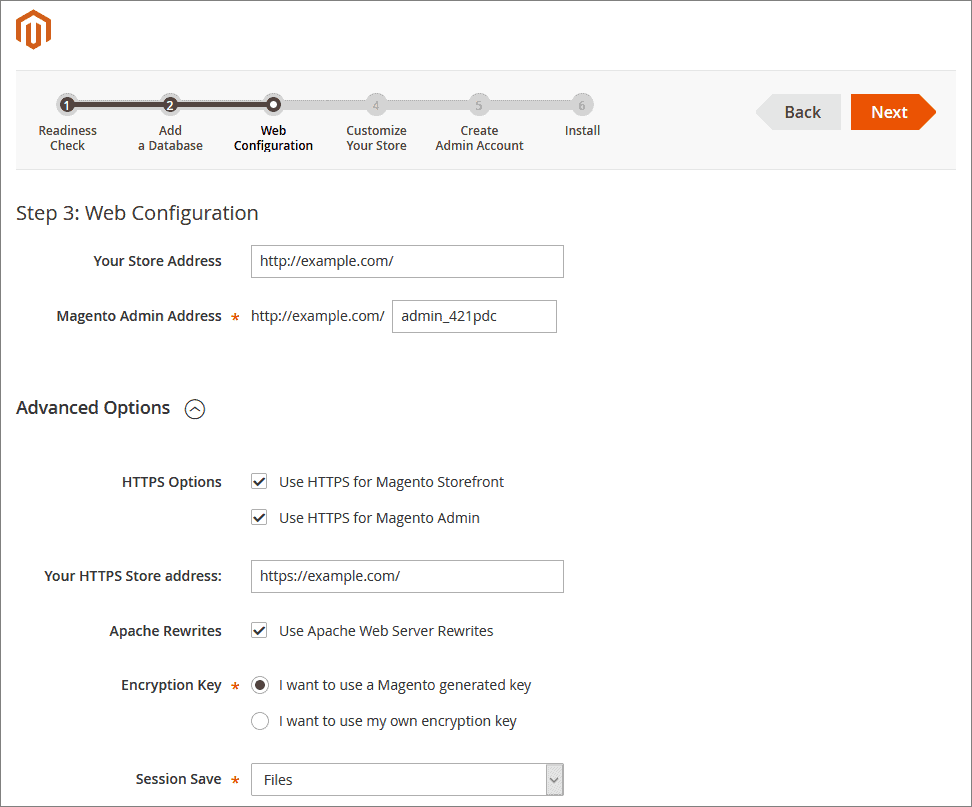The image size is (972, 807).
Task: Click the Readiness Check step label
Action: 68,138
